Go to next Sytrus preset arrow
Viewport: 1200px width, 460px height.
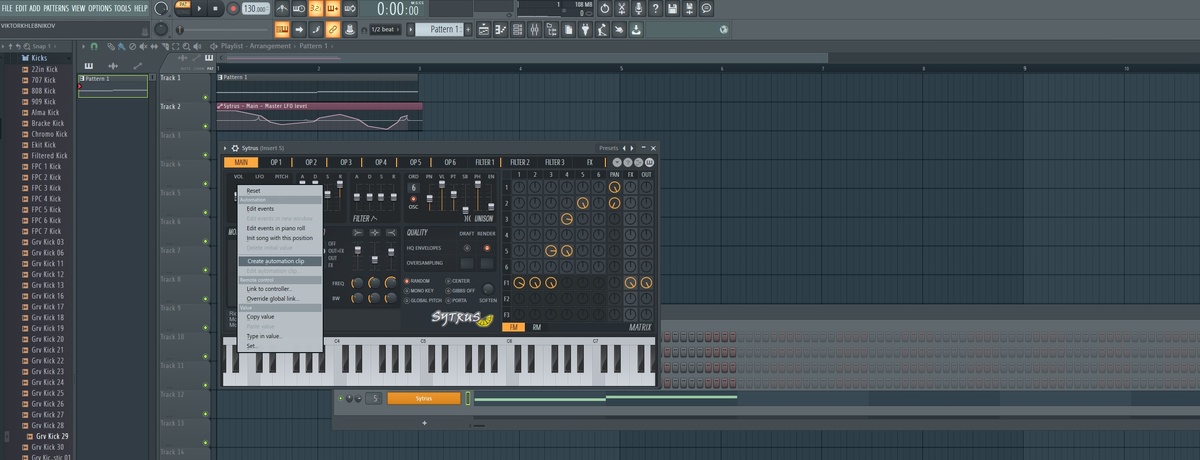632,148
